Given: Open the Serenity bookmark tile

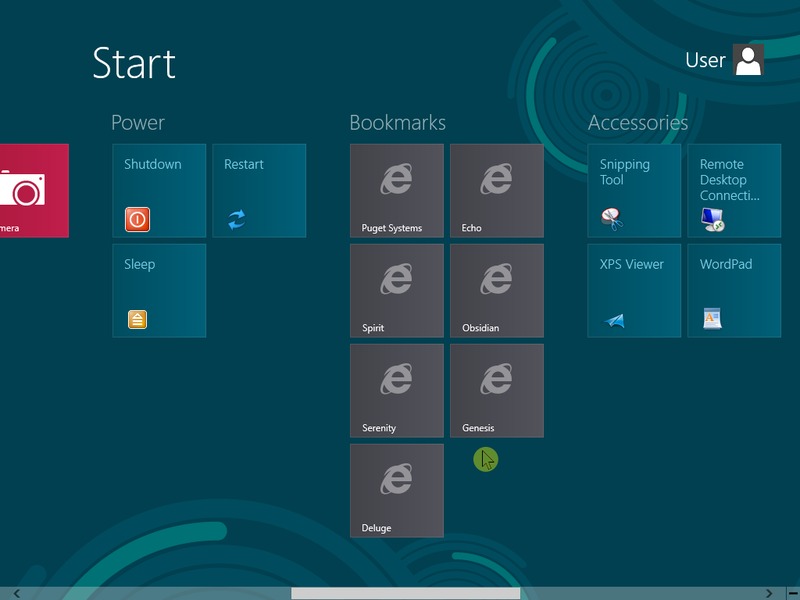Looking at the screenshot, I should coord(397,390).
